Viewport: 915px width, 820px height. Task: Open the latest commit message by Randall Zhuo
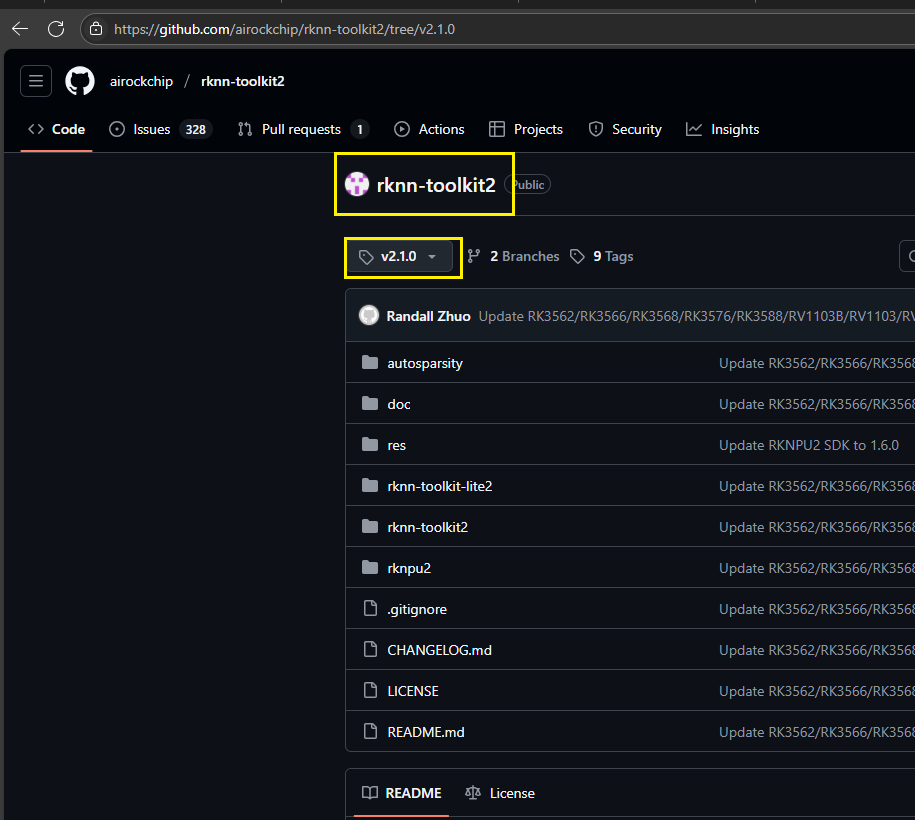tap(696, 316)
